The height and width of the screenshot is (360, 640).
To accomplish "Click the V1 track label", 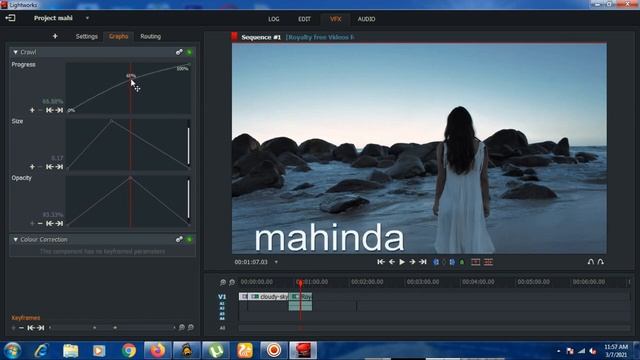I will pyautogui.click(x=222, y=297).
